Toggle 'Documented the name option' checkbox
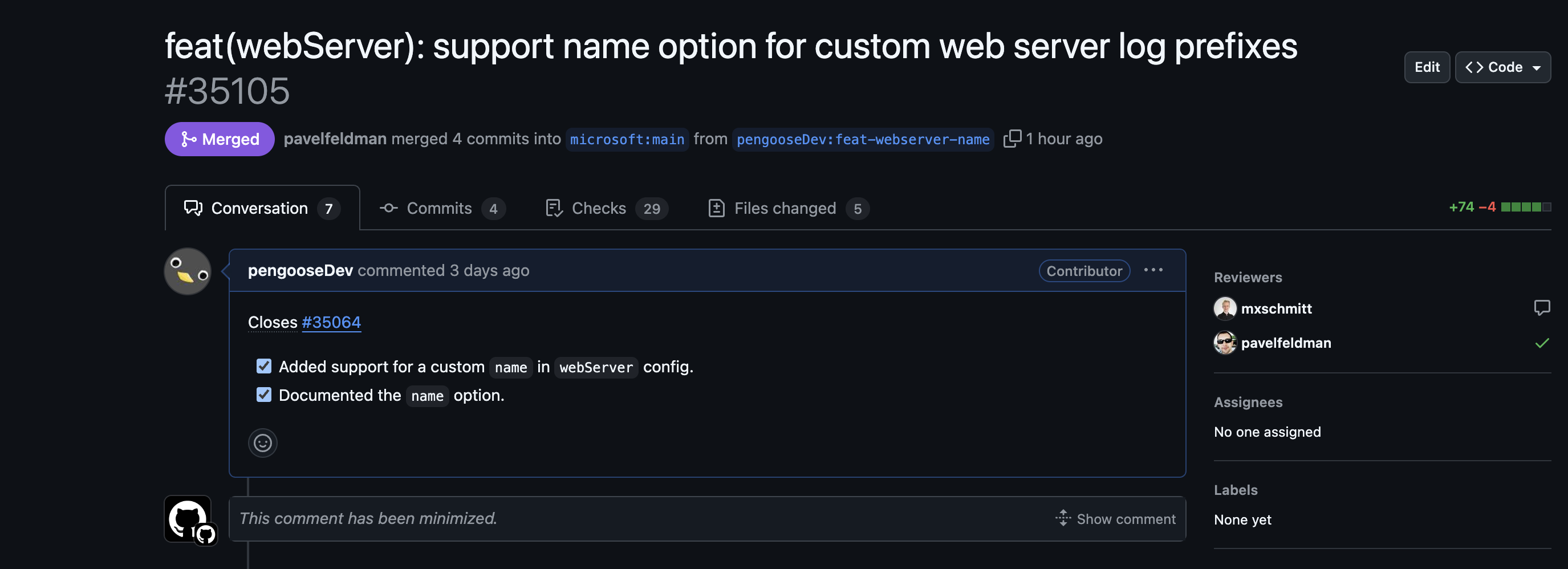Viewport: 1568px width, 569px height. click(263, 395)
